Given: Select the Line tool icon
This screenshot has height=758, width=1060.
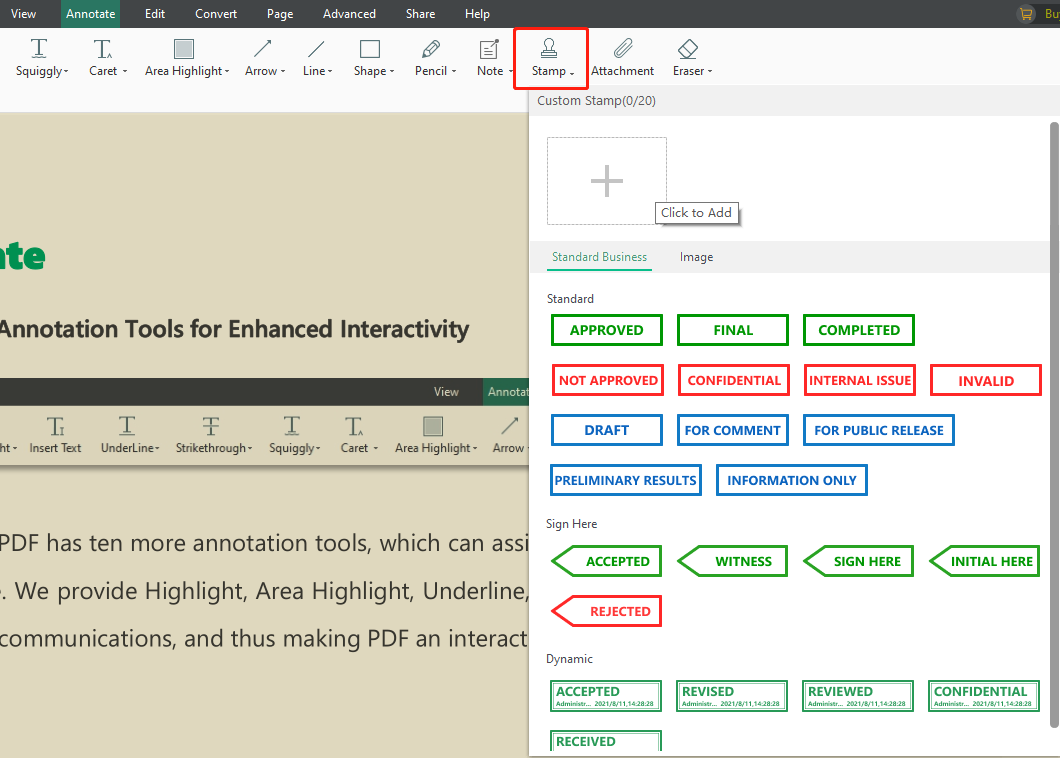Looking at the screenshot, I should [x=316, y=49].
